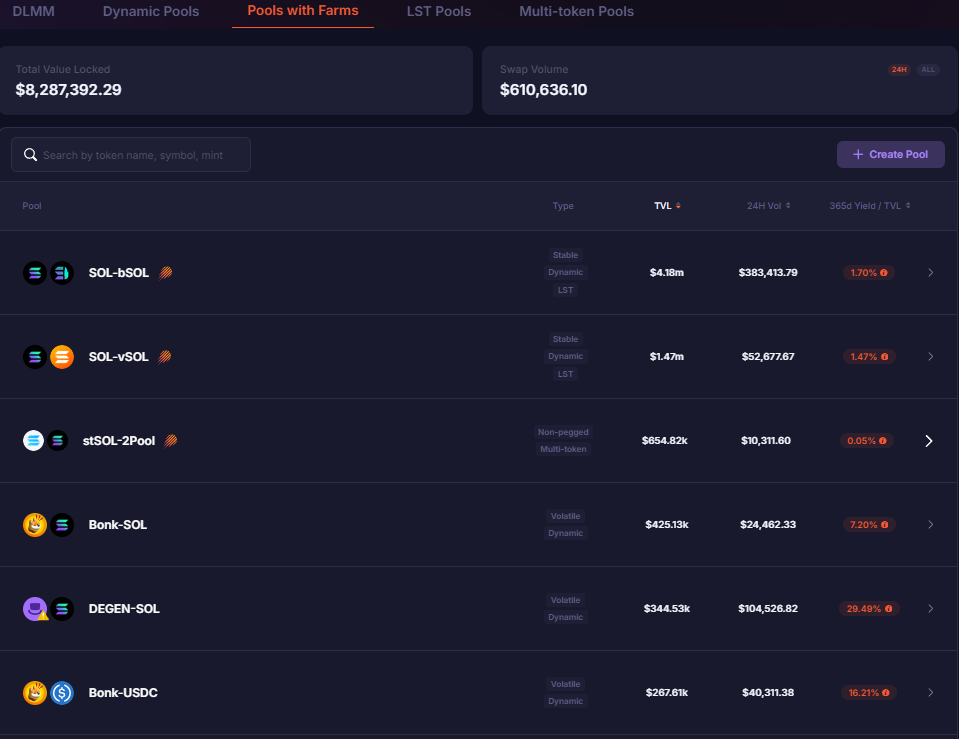Expand the Bonk-USDC row chevron
Image resolution: width=959 pixels, height=739 pixels.
click(x=930, y=693)
